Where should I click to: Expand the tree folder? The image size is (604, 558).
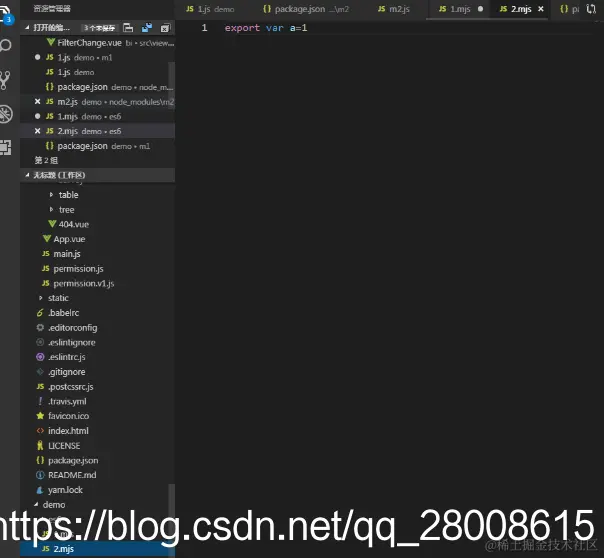click(x=51, y=209)
